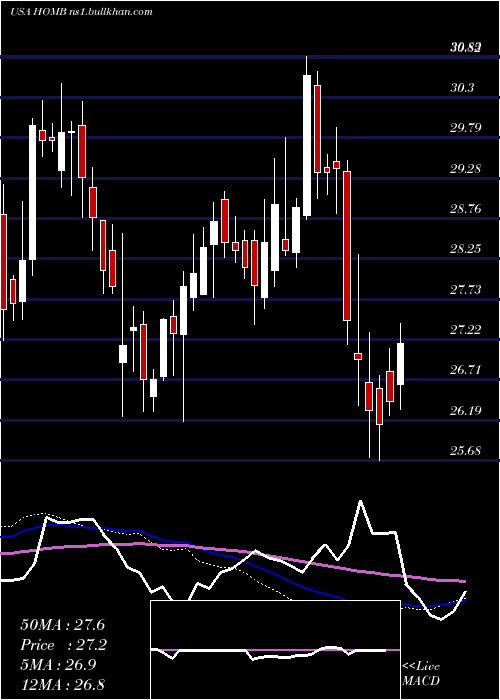The image size is (500, 700).
Task: Click the USA HOMB chart title text
Action: point(82,12)
